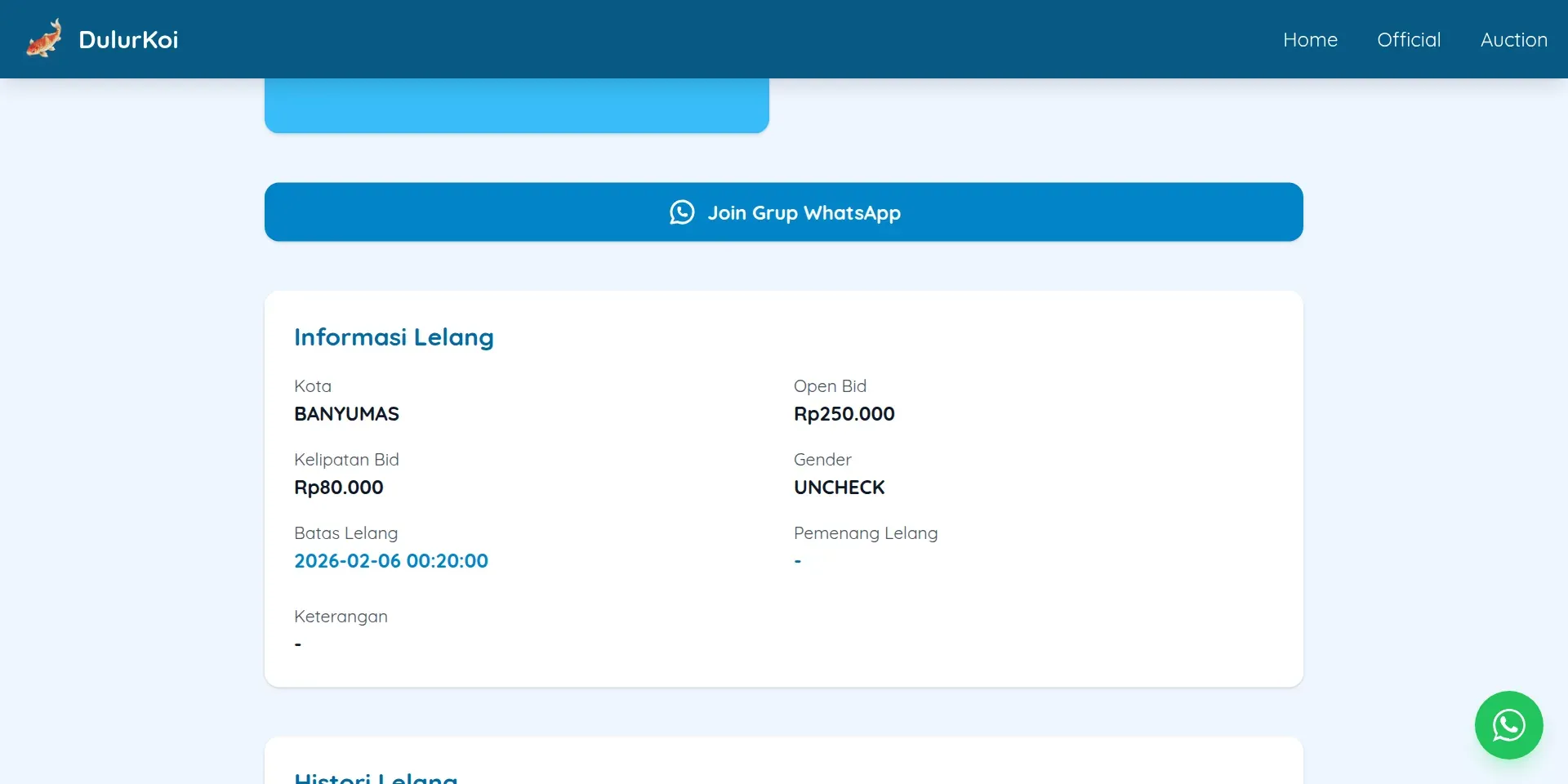Open the floating green WhatsApp chat button

[x=1508, y=725]
